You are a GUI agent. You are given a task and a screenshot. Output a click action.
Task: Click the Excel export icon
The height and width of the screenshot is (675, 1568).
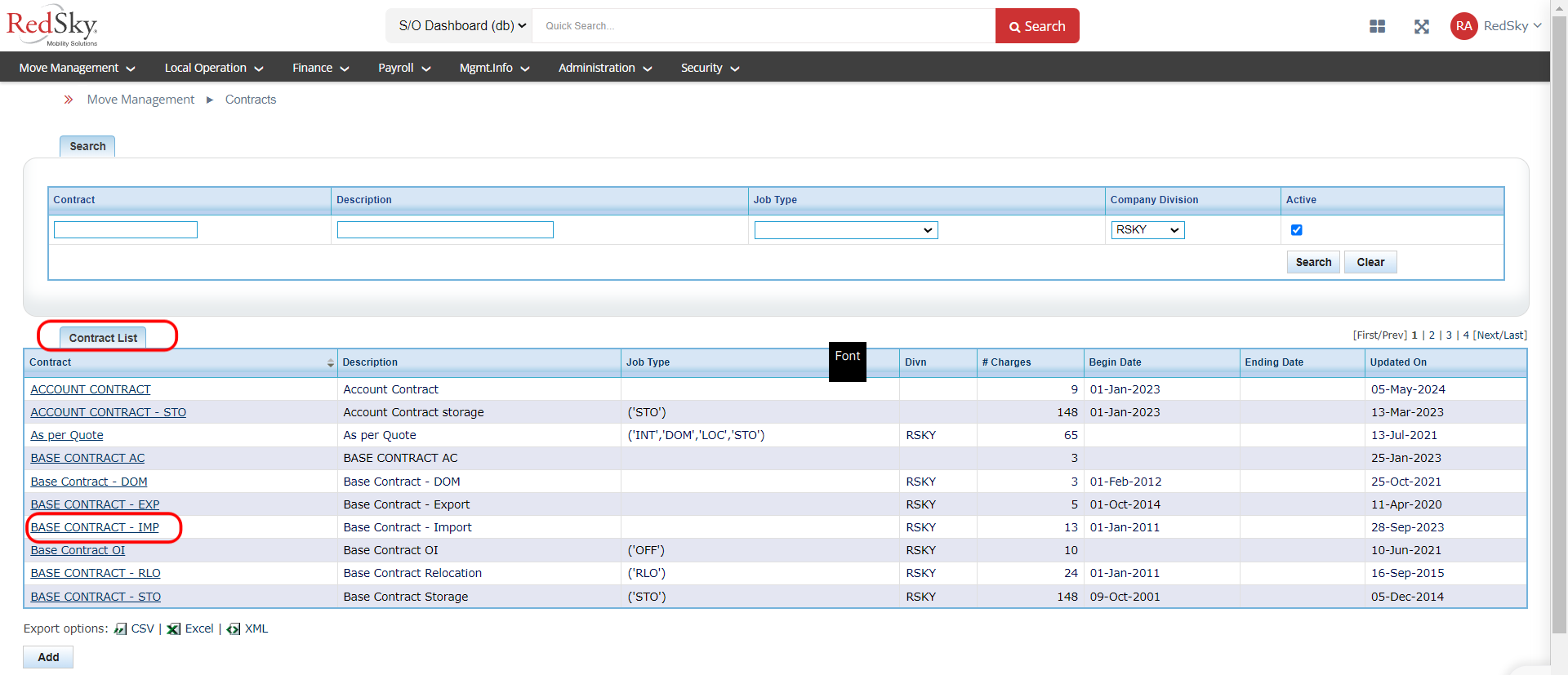pyautogui.click(x=174, y=629)
